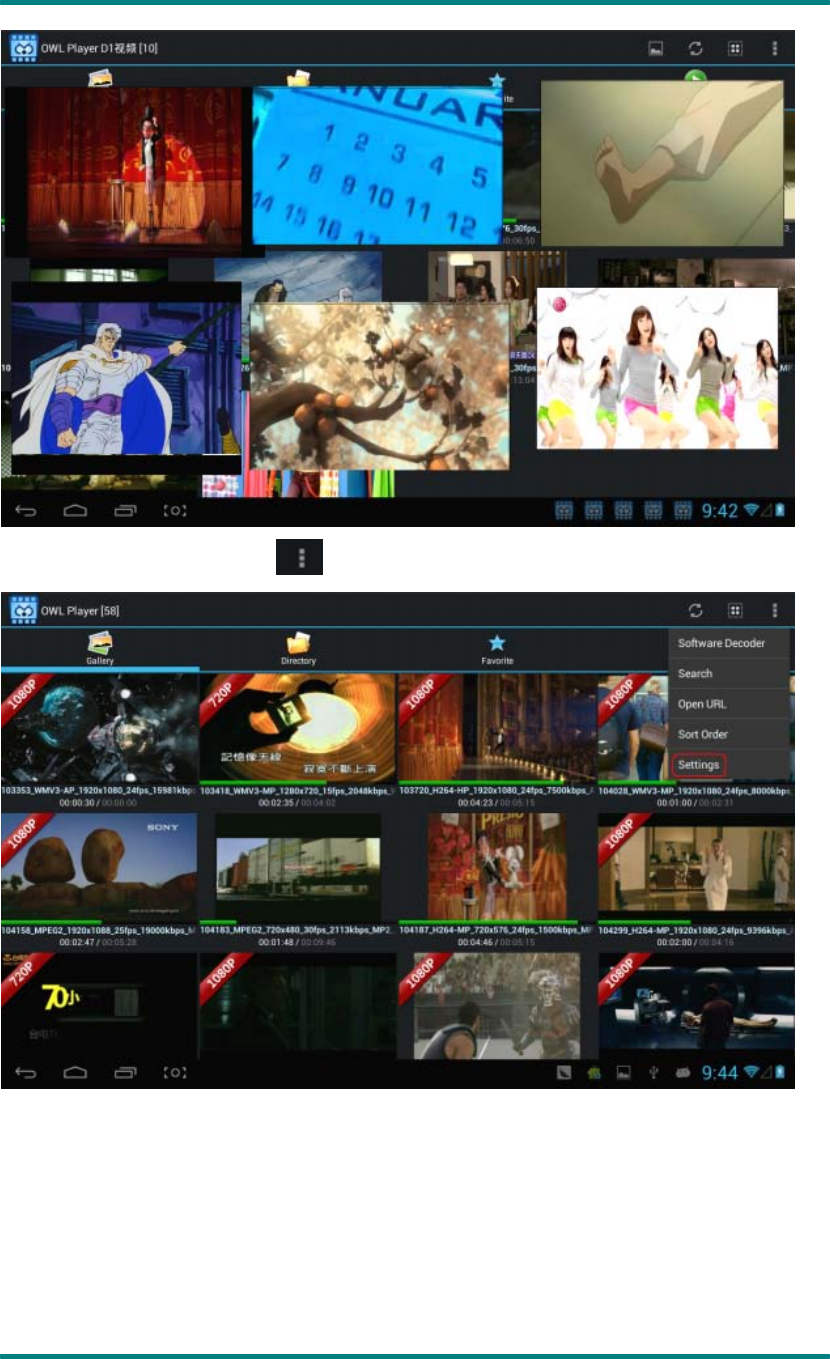Select floating white-haired anime video window
Viewport: 830px width, 1359px height.
tap(126, 378)
